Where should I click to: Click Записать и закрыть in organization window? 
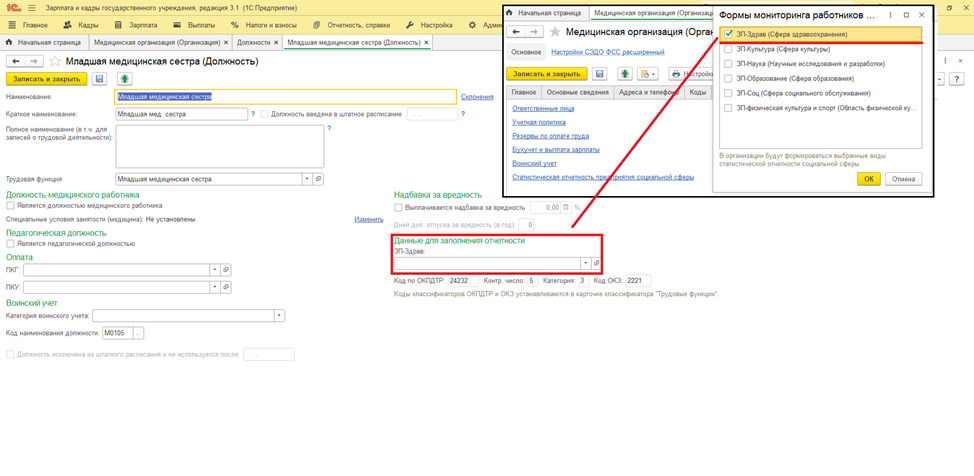(547, 74)
